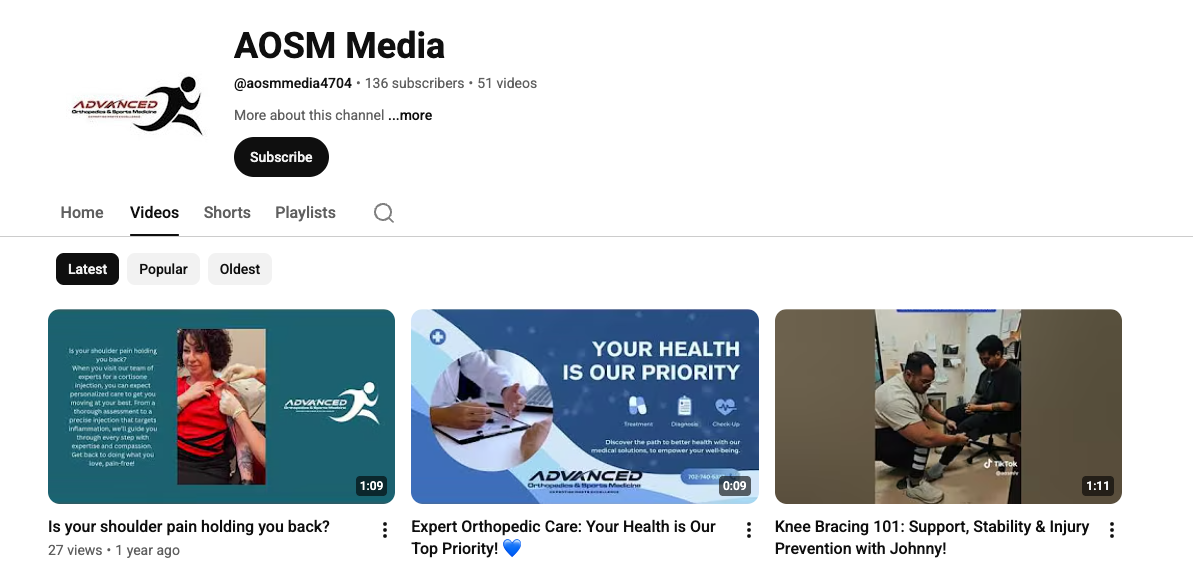Switch to the Home tab
Viewport: 1193px width, 565px height.
[82, 213]
